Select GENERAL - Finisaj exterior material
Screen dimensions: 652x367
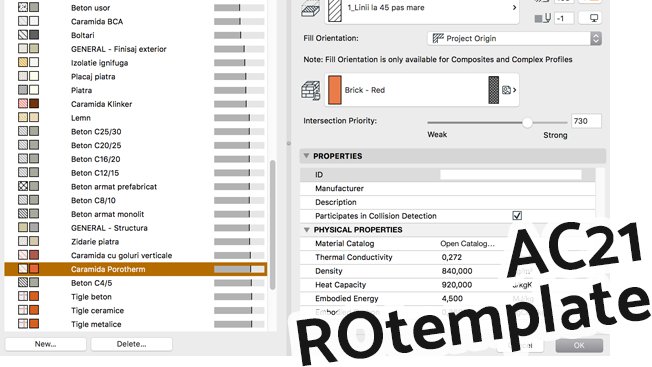(x=136, y=49)
